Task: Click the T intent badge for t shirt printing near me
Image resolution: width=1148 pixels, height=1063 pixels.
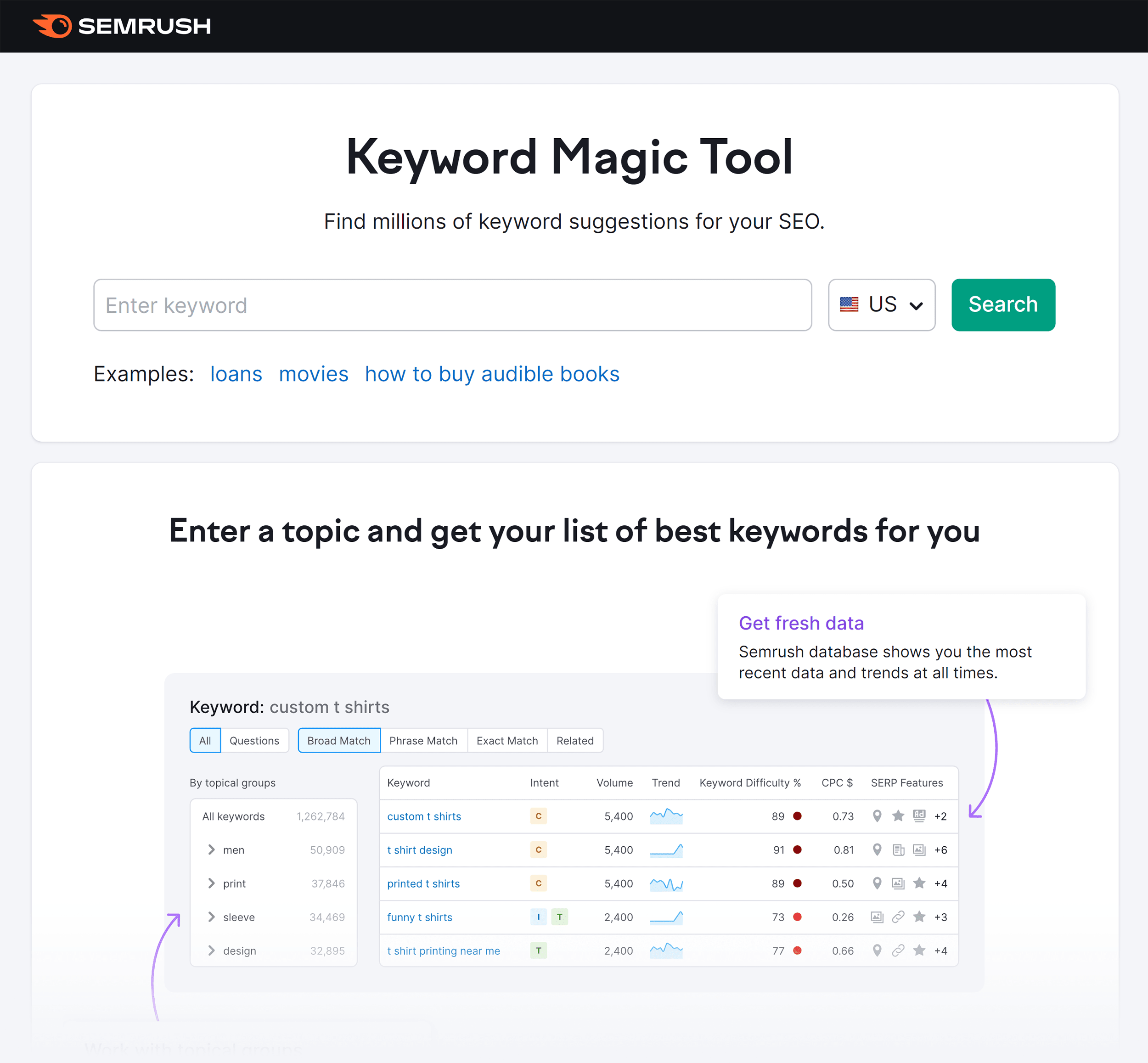Action: tap(538, 950)
